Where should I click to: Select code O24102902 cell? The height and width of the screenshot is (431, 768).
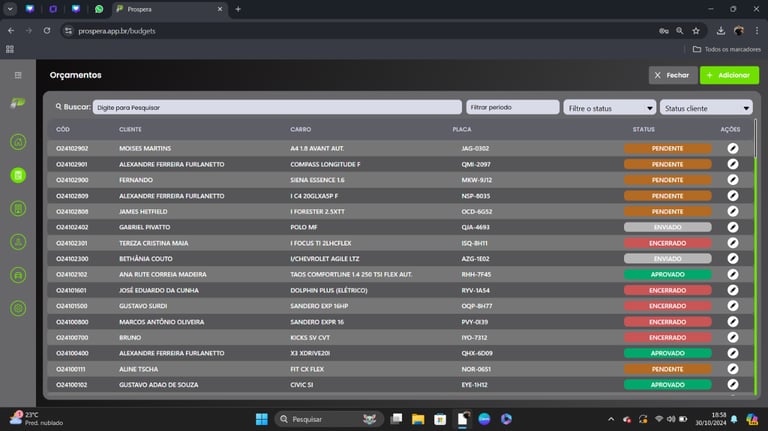(x=72, y=148)
